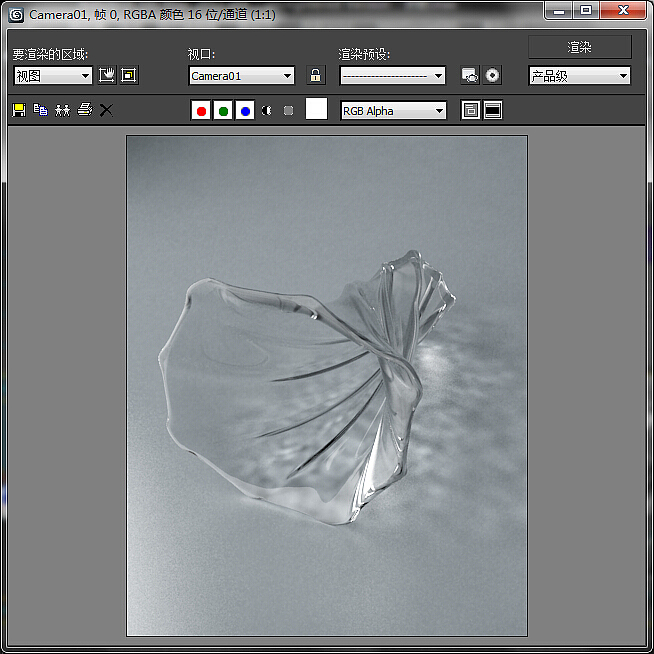Clear the rendered frame with the X icon
Screen dimensions: 654x654
106,111
